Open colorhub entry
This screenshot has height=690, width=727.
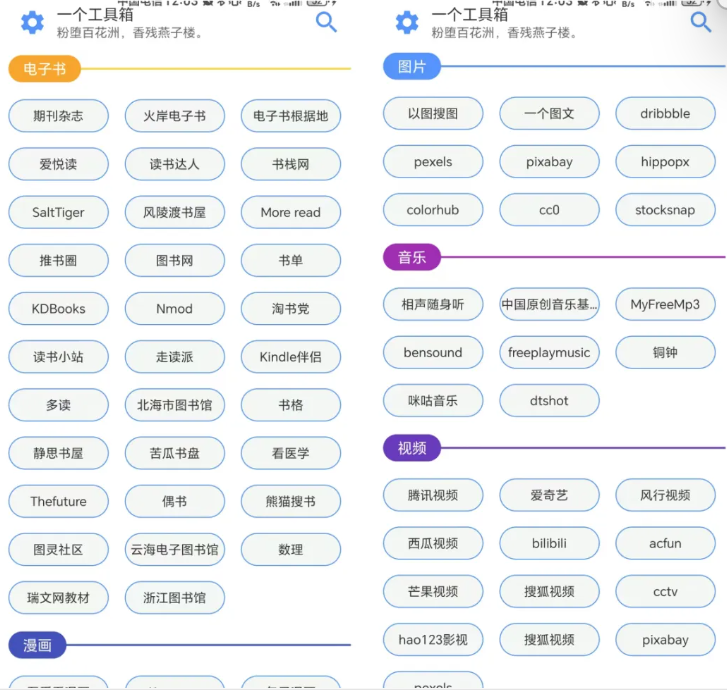433,210
